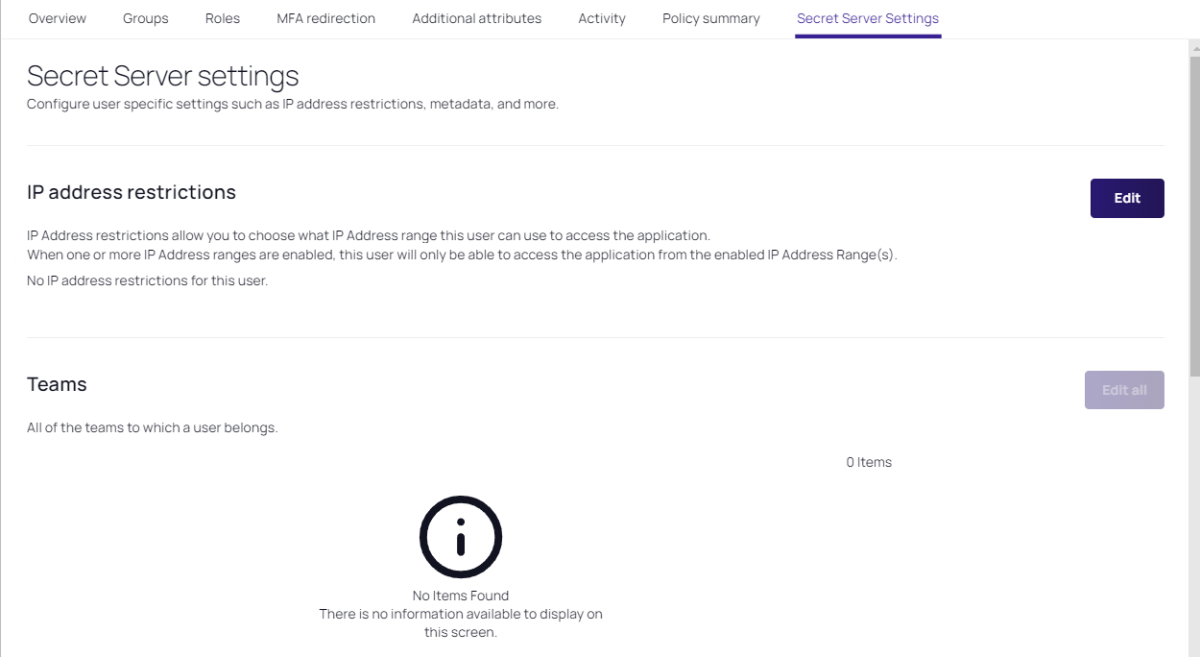
Task: Open the Overview tab
Action: [57, 18]
